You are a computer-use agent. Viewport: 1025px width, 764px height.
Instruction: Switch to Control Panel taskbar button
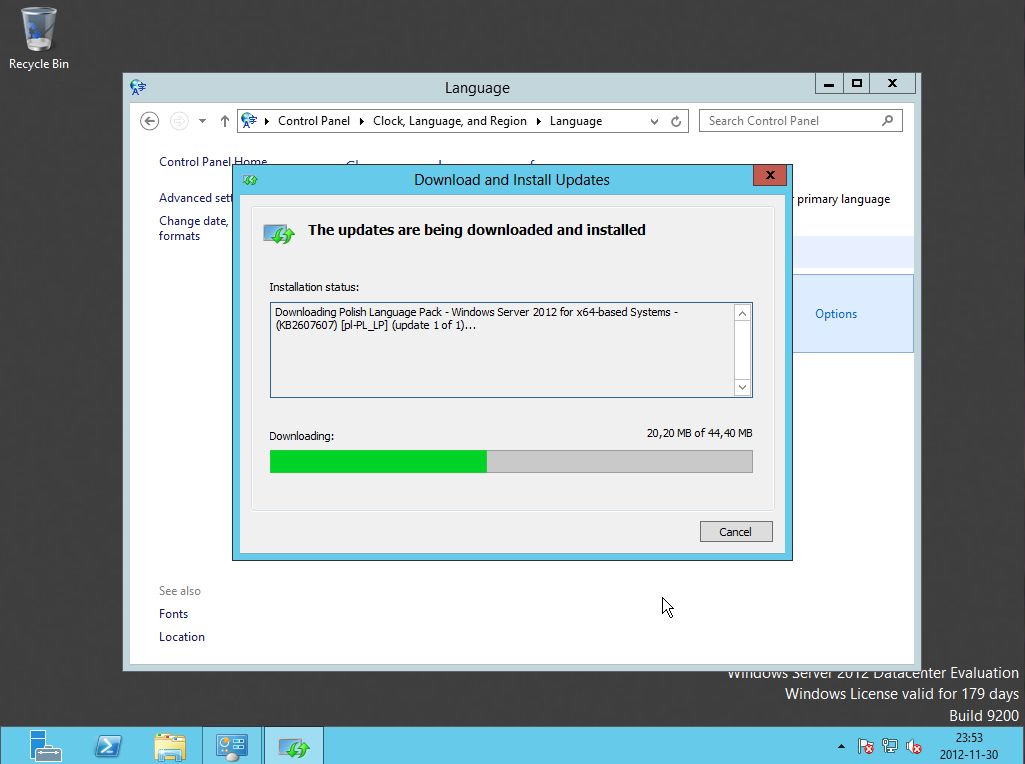[232, 746]
